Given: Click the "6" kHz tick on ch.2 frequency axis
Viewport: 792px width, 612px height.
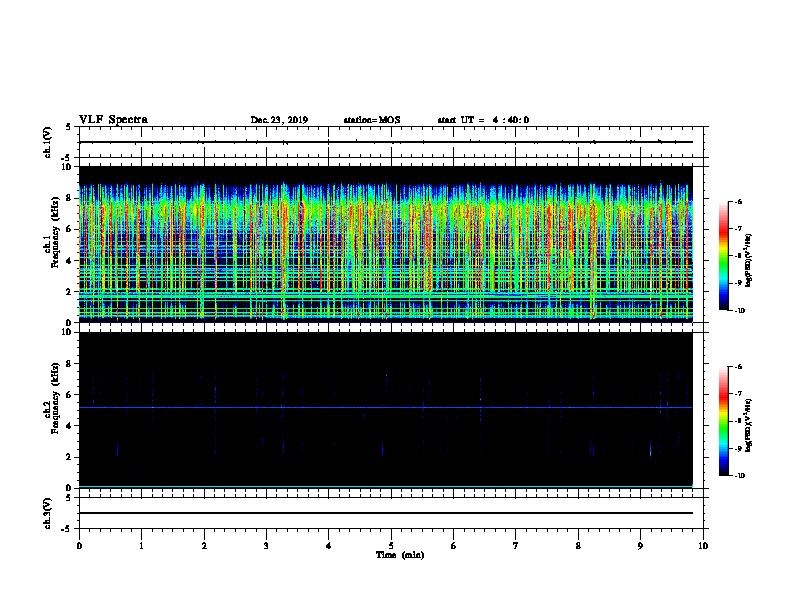Looking at the screenshot, I should click(x=69, y=395).
